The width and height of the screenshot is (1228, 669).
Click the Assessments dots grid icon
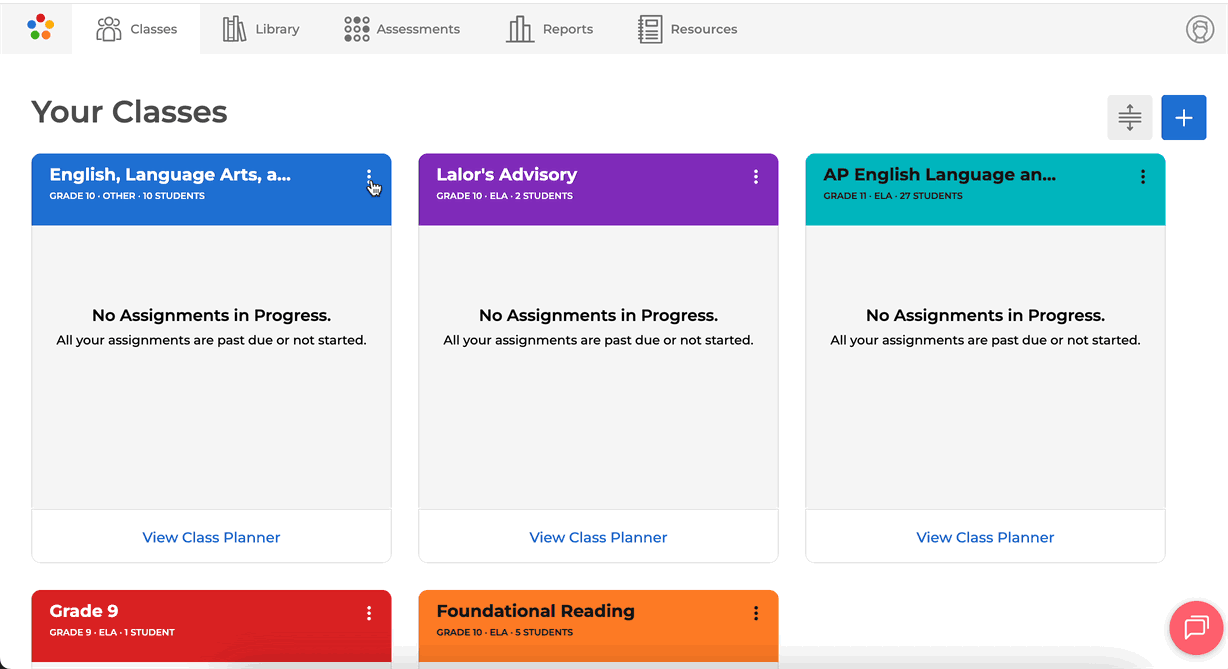(356, 29)
